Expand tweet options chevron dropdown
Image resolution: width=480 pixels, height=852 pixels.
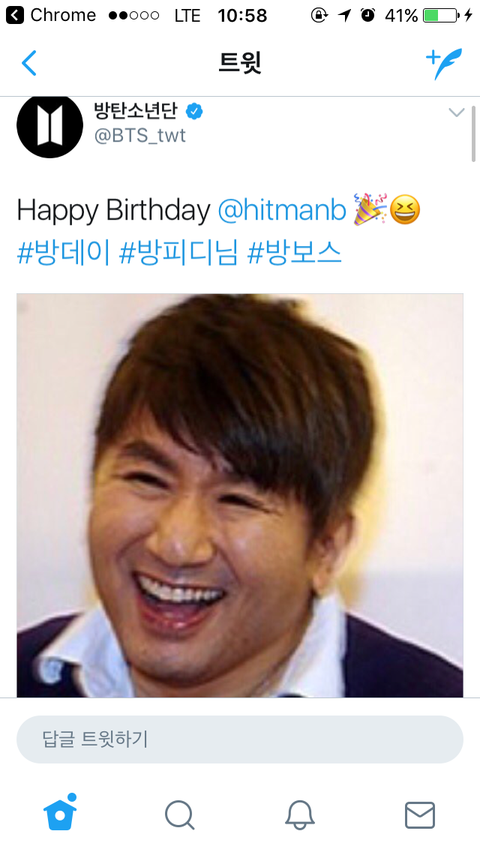click(x=456, y=112)
